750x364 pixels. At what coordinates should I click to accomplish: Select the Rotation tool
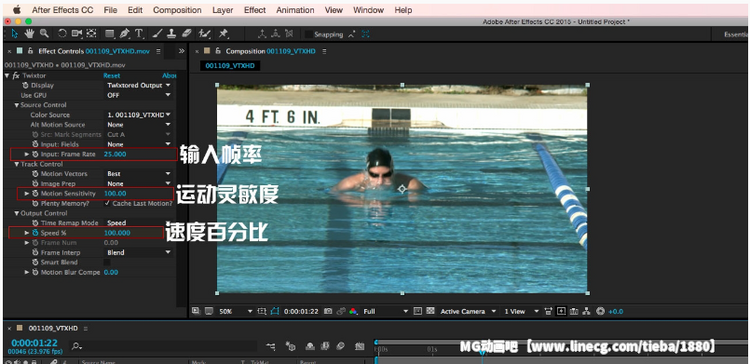click(x=62, y=33)
